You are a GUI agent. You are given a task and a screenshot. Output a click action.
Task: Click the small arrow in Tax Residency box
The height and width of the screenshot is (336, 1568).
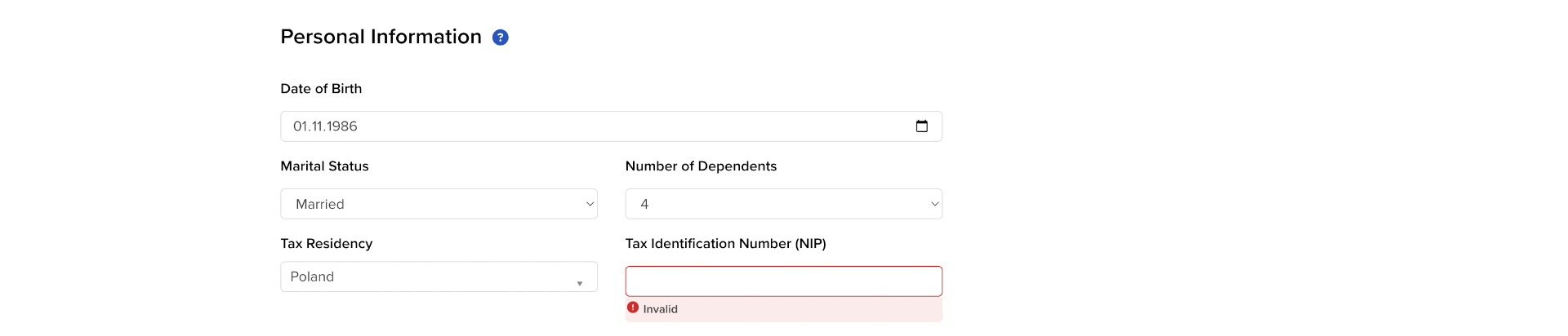pos(580,284)
